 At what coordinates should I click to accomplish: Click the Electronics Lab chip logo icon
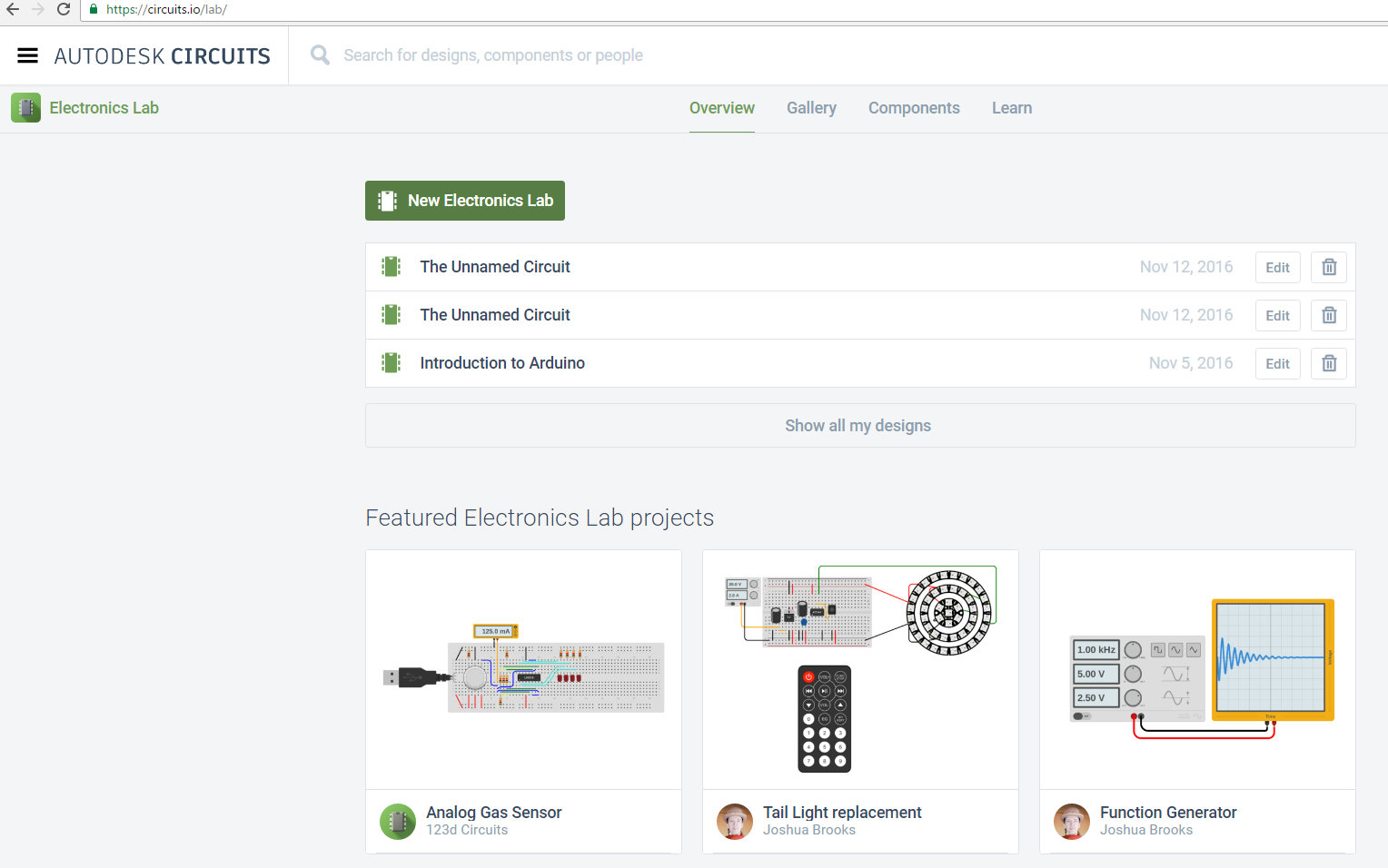(25, 108)
